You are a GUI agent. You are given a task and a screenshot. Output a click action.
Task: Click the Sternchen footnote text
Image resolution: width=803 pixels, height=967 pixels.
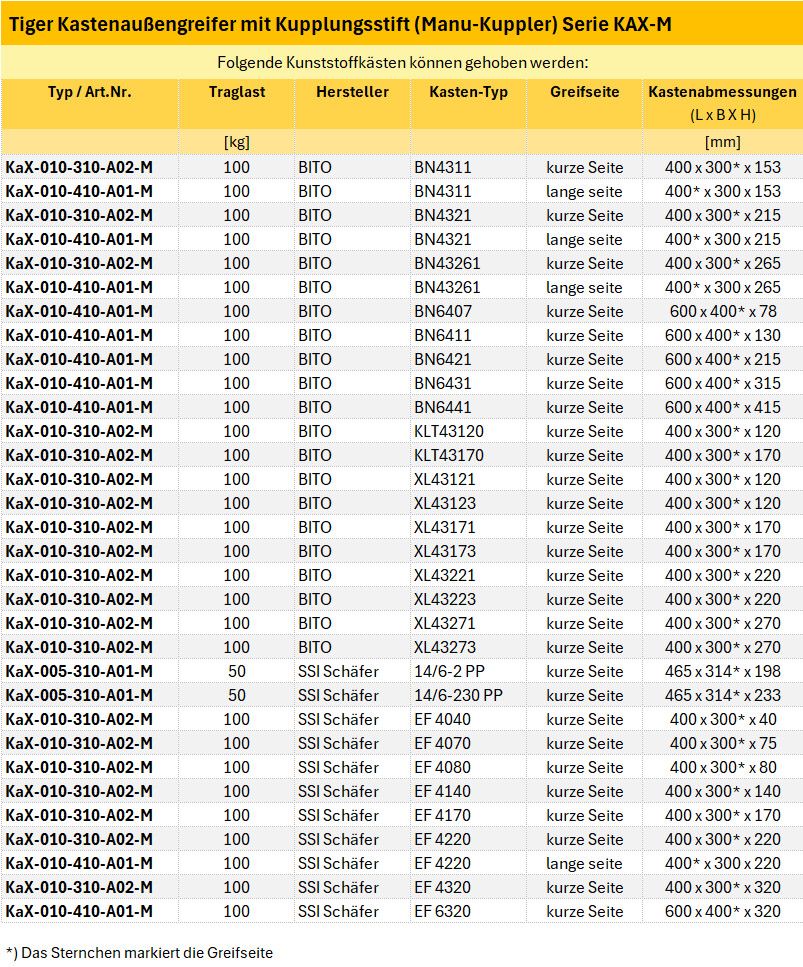coord(139,952)
